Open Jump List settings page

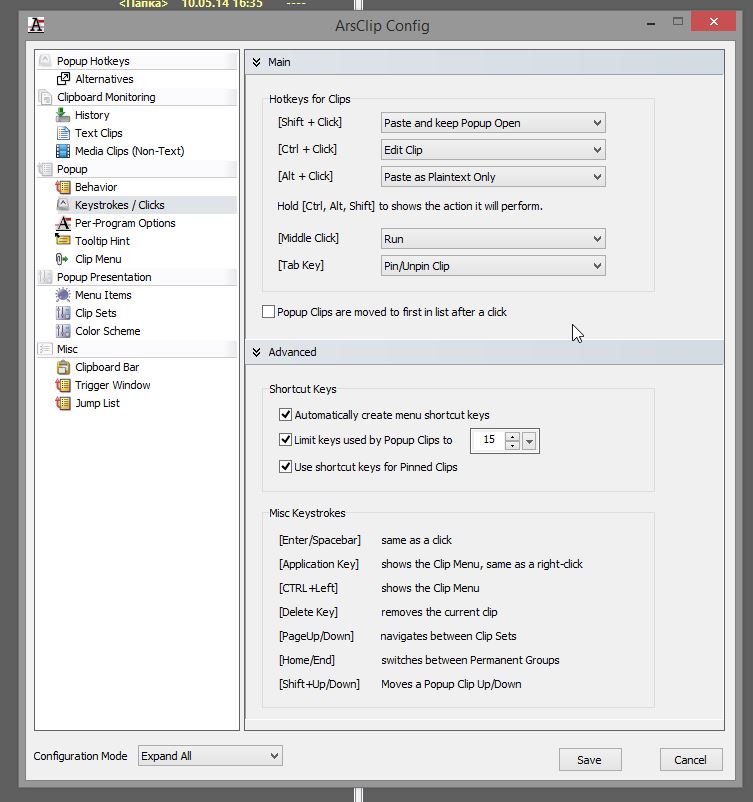pyautogui.click(x=97, y=403)
